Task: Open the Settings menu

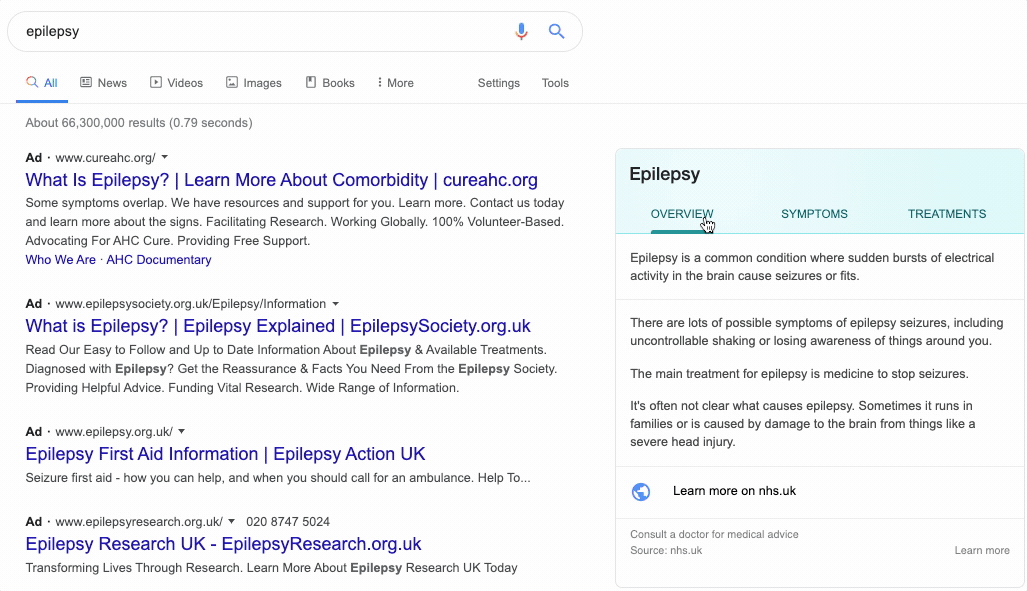Action: coord(498,83)
